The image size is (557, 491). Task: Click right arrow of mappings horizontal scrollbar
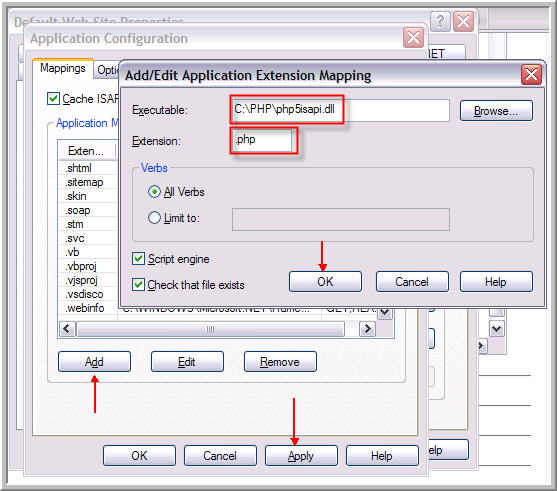[367, 329]
